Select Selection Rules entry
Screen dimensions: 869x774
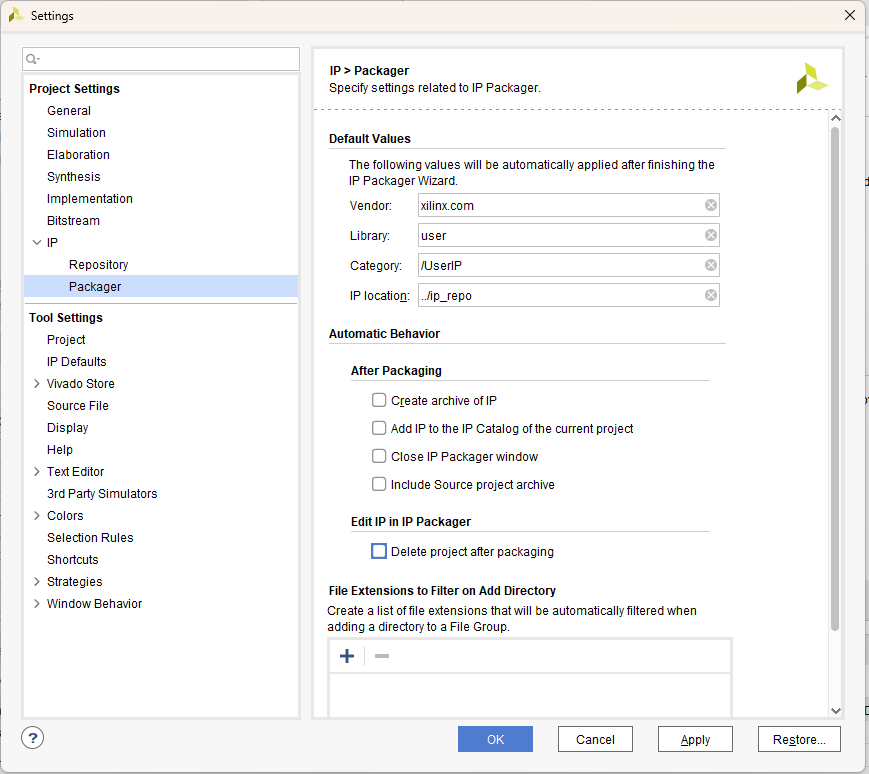(x=90, y=537)
